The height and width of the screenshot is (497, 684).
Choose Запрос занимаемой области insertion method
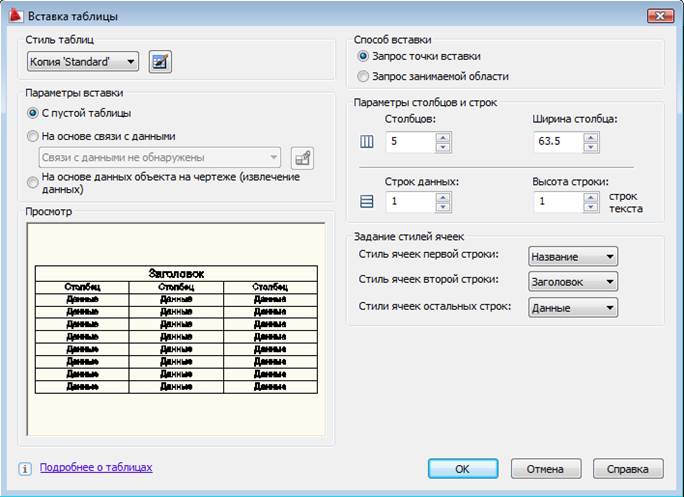click(x=363, y=76)
